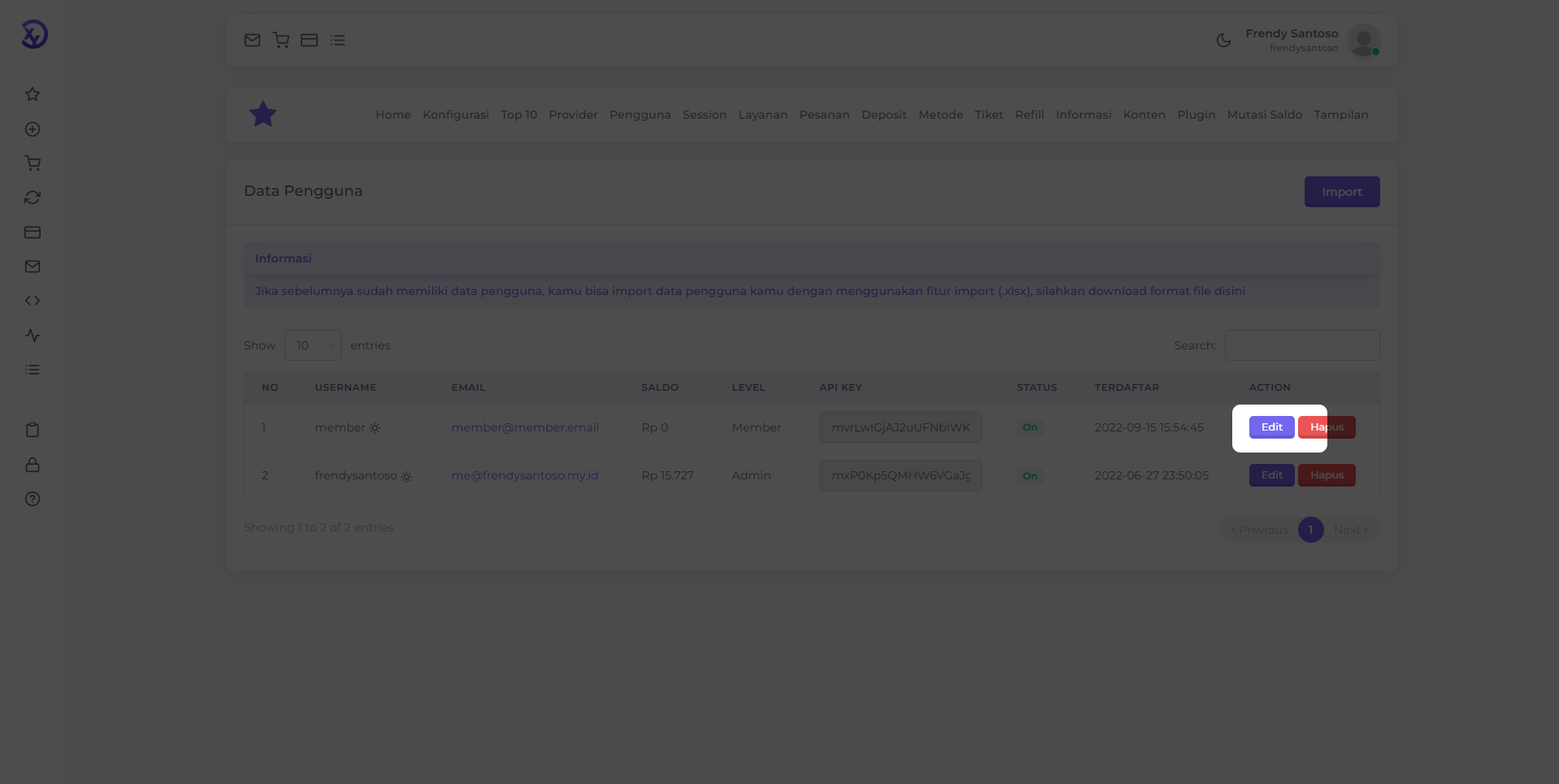This screenshot has height=784, width=1559.
Task: Click the envelope icon in top bar
Action: click(x=252, y=40)
